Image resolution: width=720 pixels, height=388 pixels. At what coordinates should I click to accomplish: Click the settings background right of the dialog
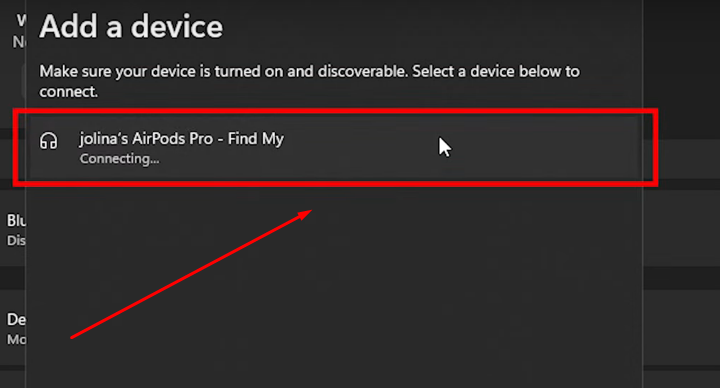pyautogui.click(x=681, y=230)
